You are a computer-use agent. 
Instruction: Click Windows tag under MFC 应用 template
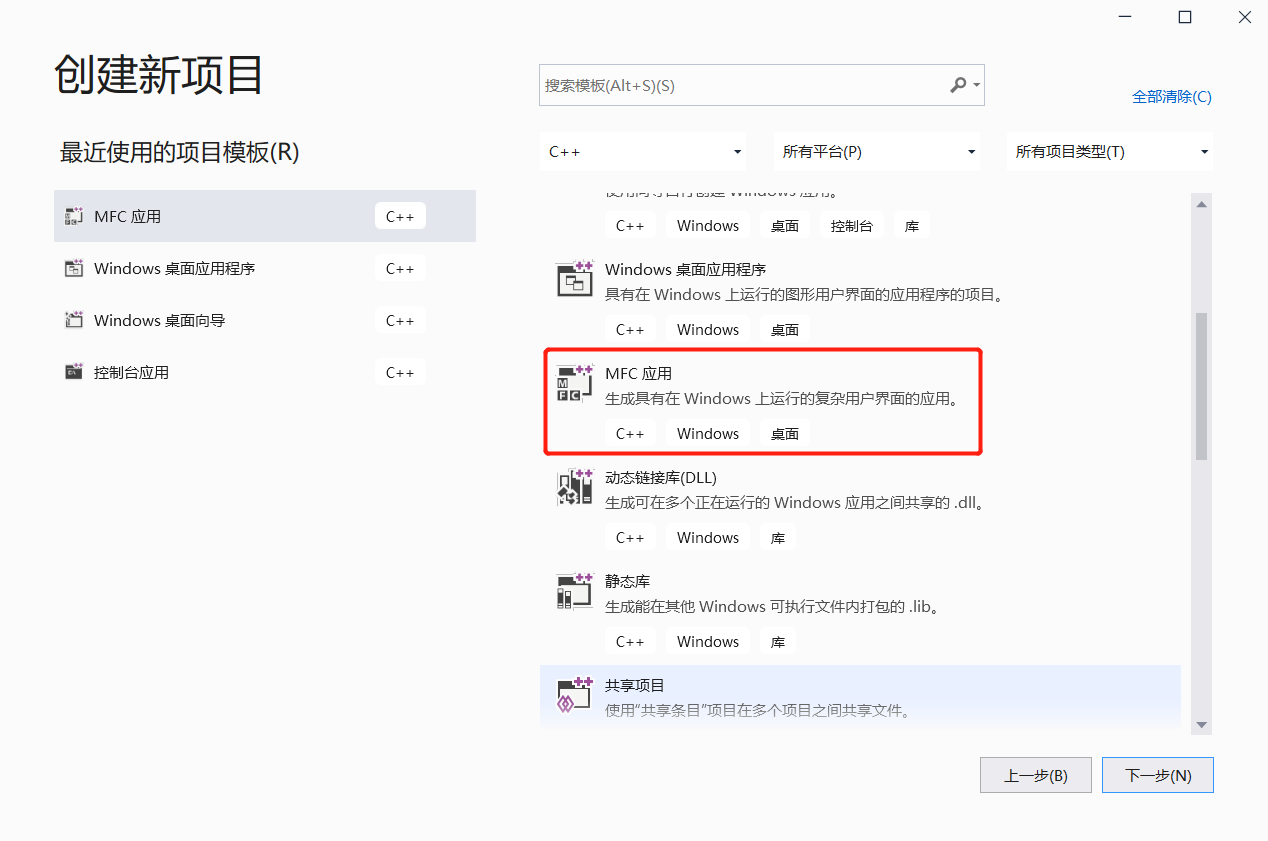(708, 434)
